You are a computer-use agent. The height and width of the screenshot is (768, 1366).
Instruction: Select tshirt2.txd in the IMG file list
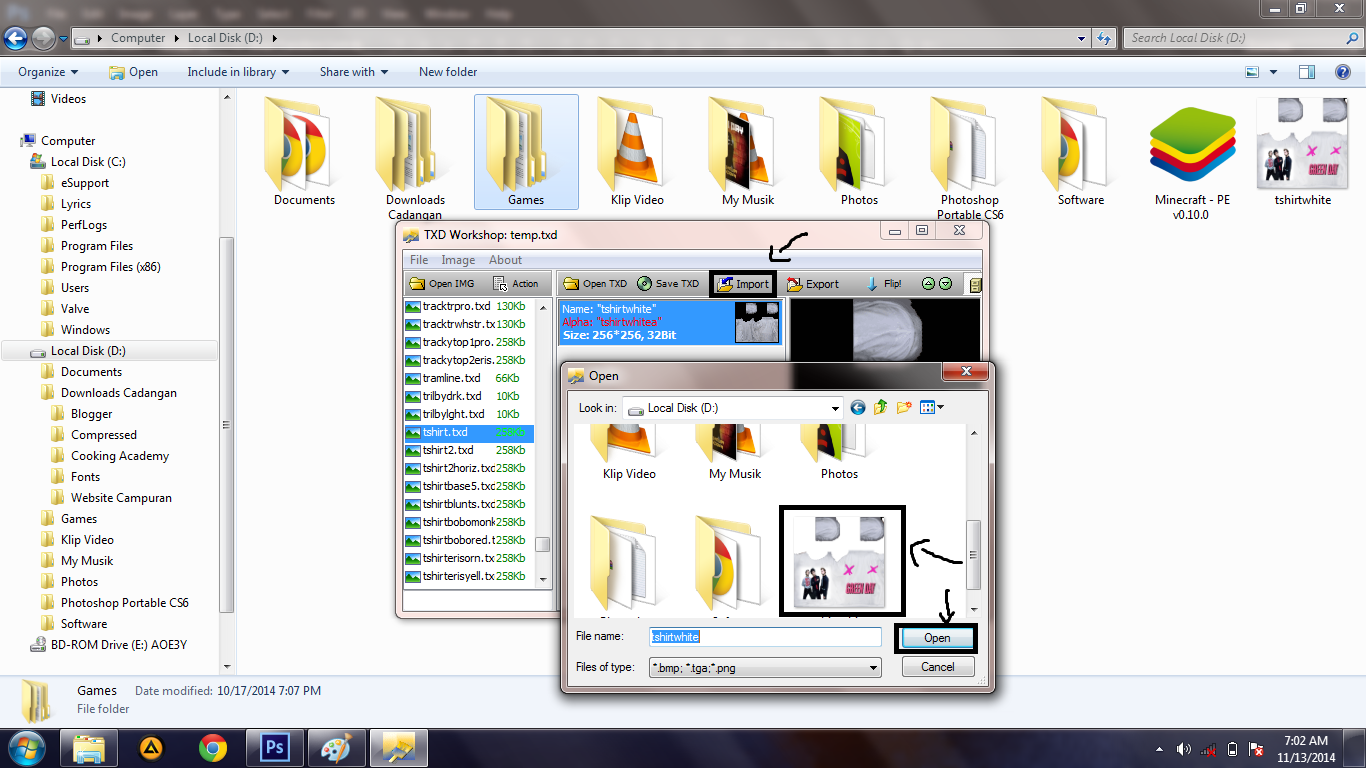click(x=469, y=450)
